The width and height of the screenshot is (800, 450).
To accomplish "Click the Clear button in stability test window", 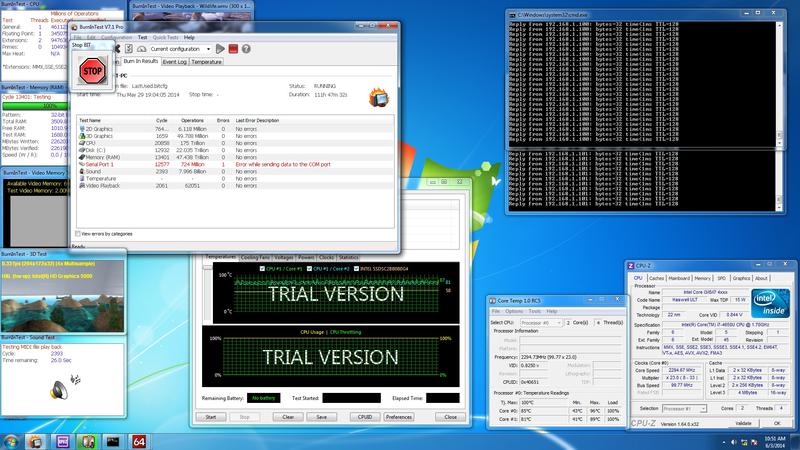I will (288, 417).
